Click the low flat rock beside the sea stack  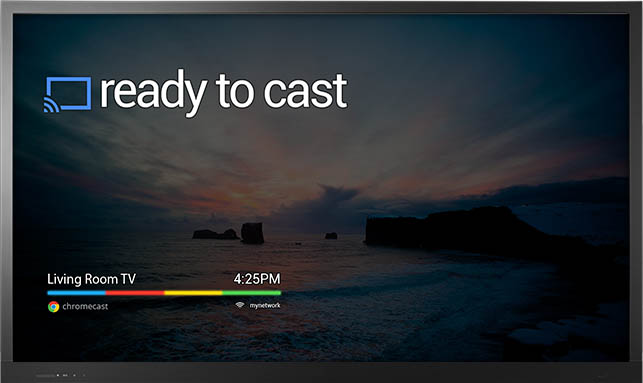[x=216, y=234]
